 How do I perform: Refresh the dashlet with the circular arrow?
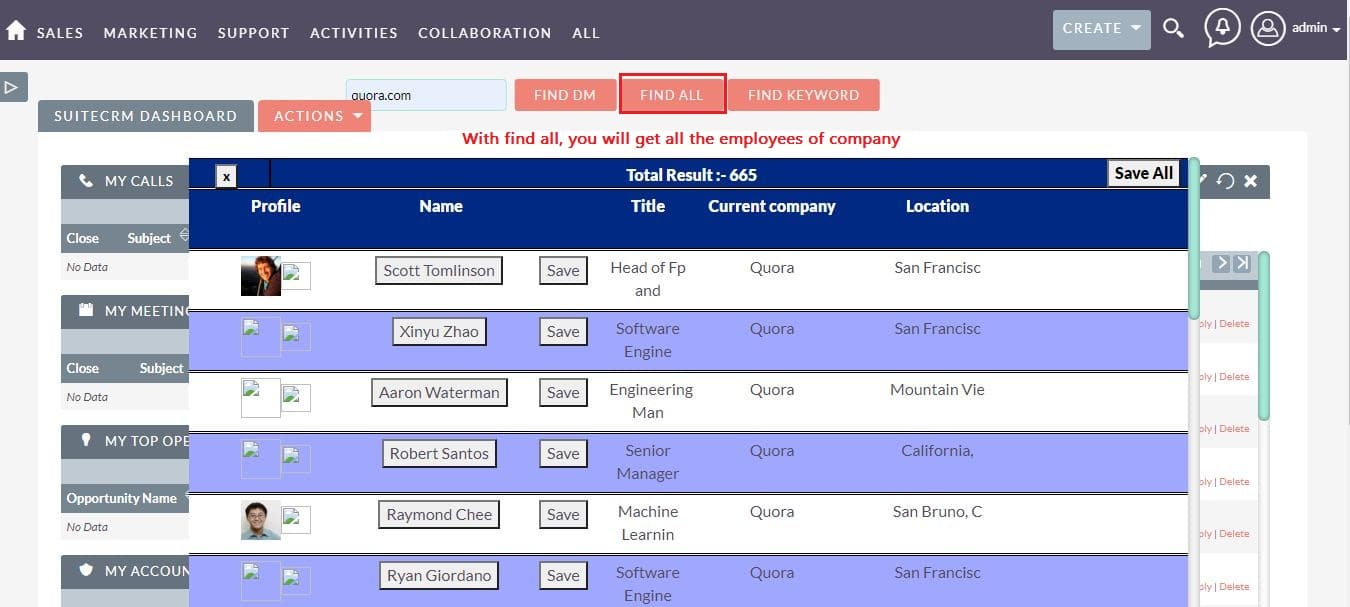(1226, 181)
